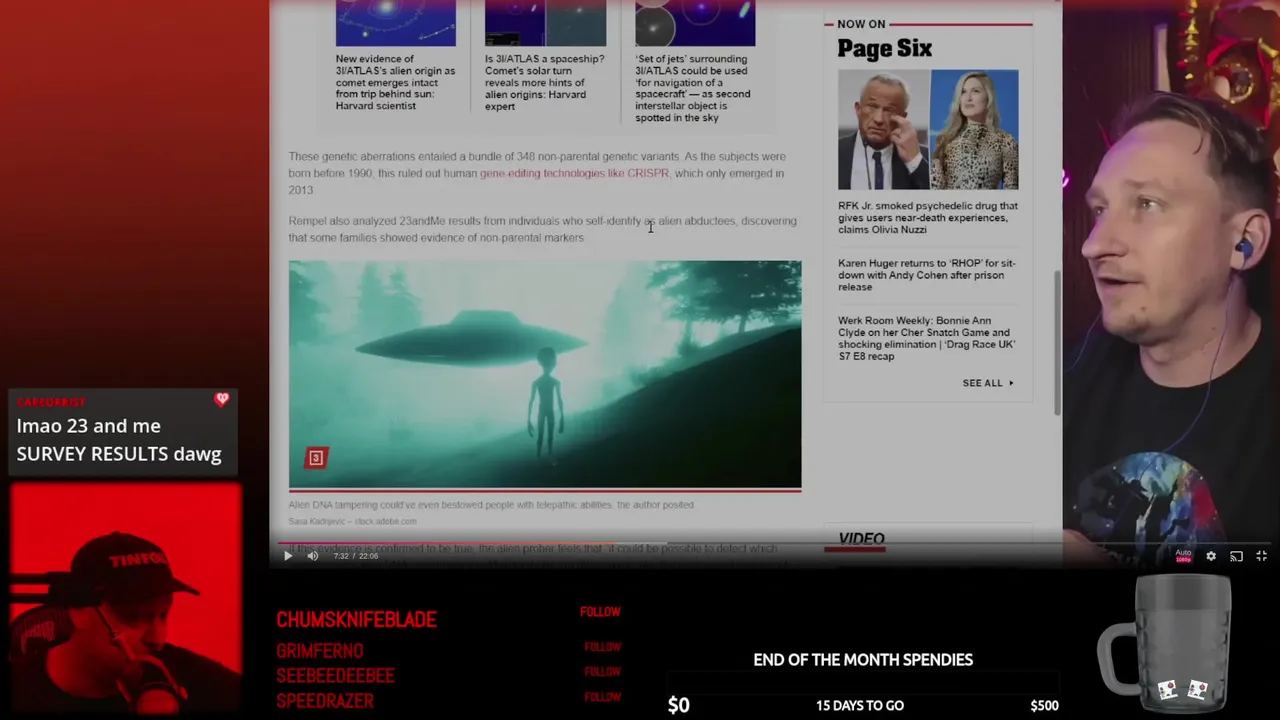Follow CHUMSKNIFEBLADE
Viewport: 1280px width, 720px height.
pyautogui.click(x=600, y=612)
